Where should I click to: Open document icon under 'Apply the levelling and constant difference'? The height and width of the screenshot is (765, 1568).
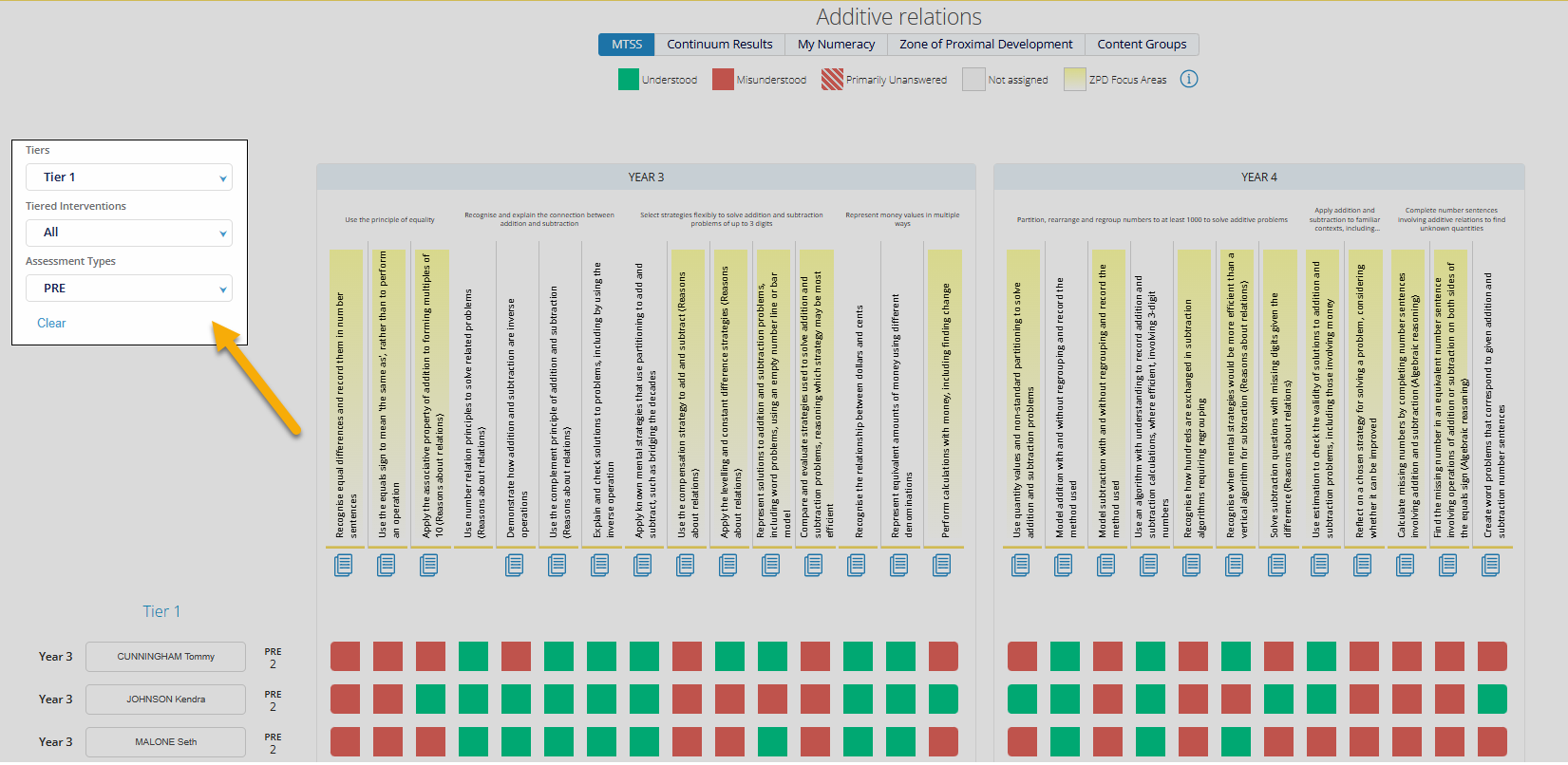click(728, 565)
